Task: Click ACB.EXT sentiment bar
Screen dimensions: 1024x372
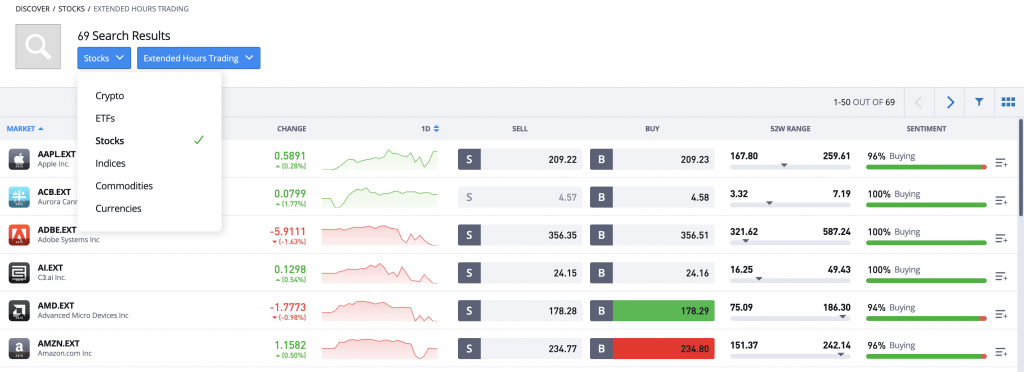Action: tap(926, 205)
